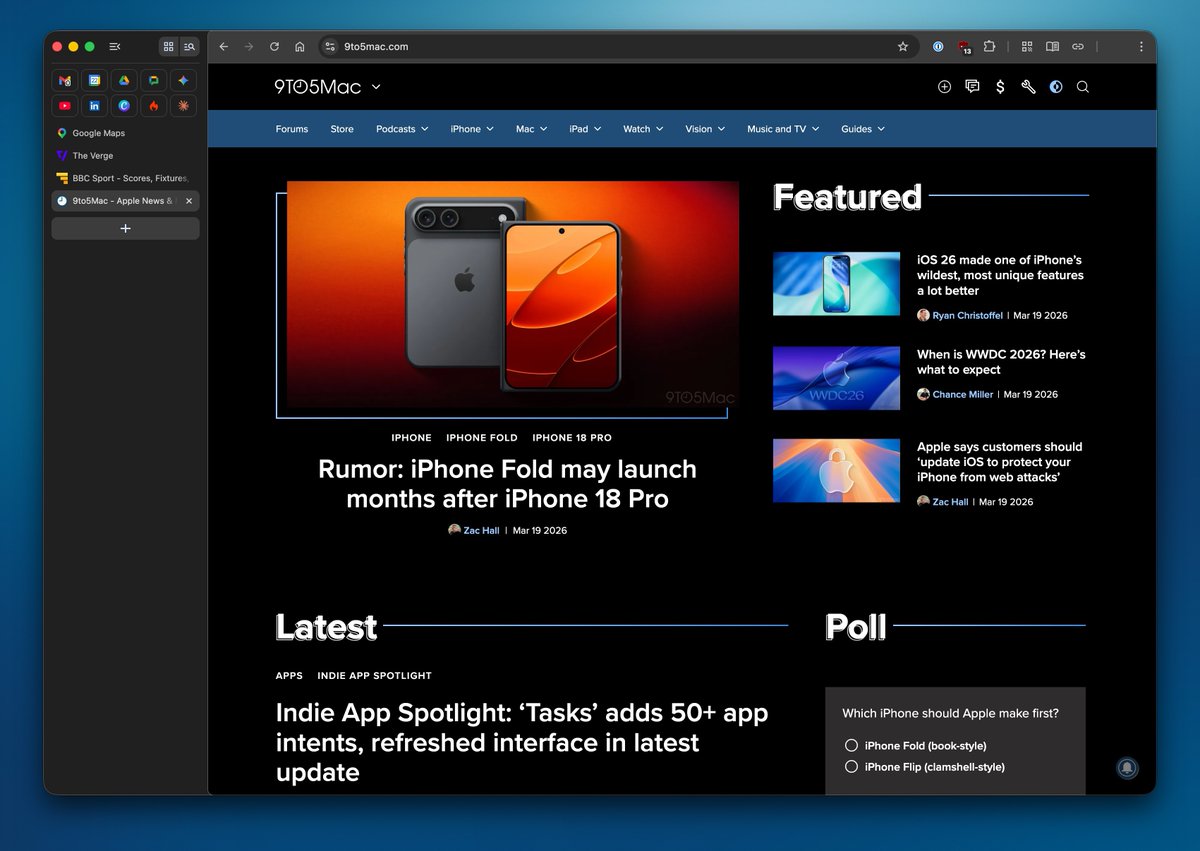Open the tab search button
The height and width of the screenshot is (851, 1200).
click(x=189, y=46)
